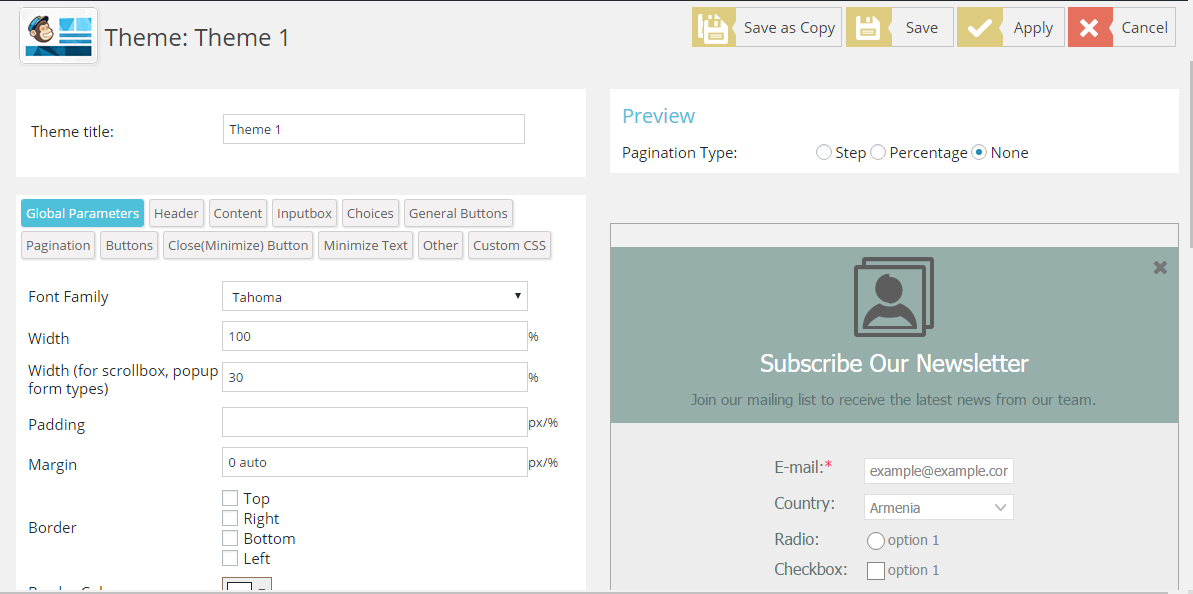Click the MailChimp monkey theme logo icon

59,36
